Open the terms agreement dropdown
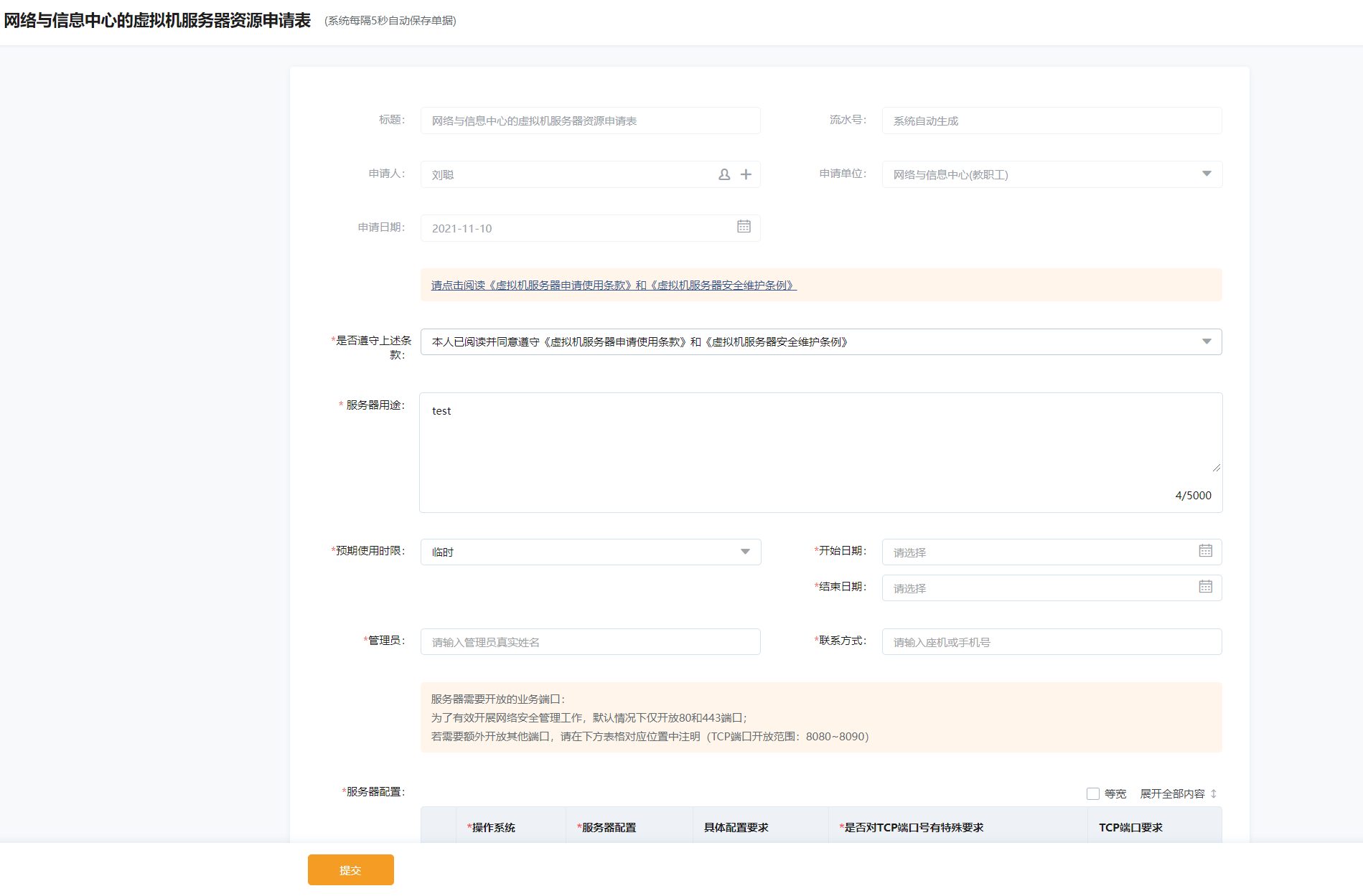 (x=1207, y=341)
